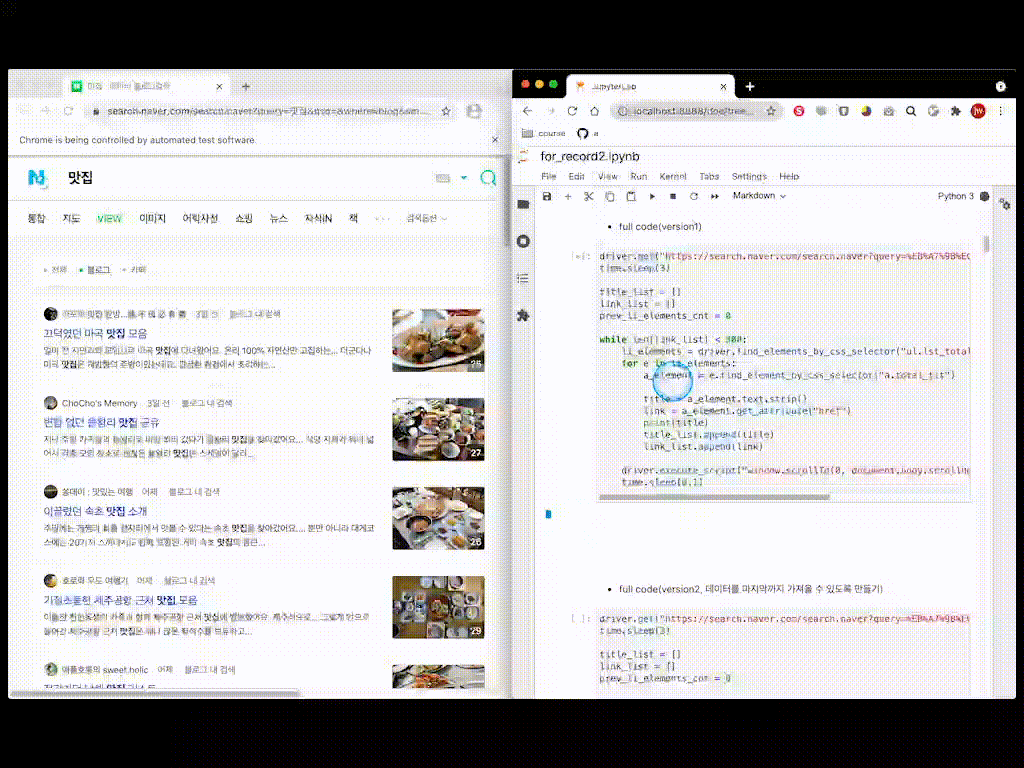Open the Settings menu in JupyterLab

(x=748, y=176)
